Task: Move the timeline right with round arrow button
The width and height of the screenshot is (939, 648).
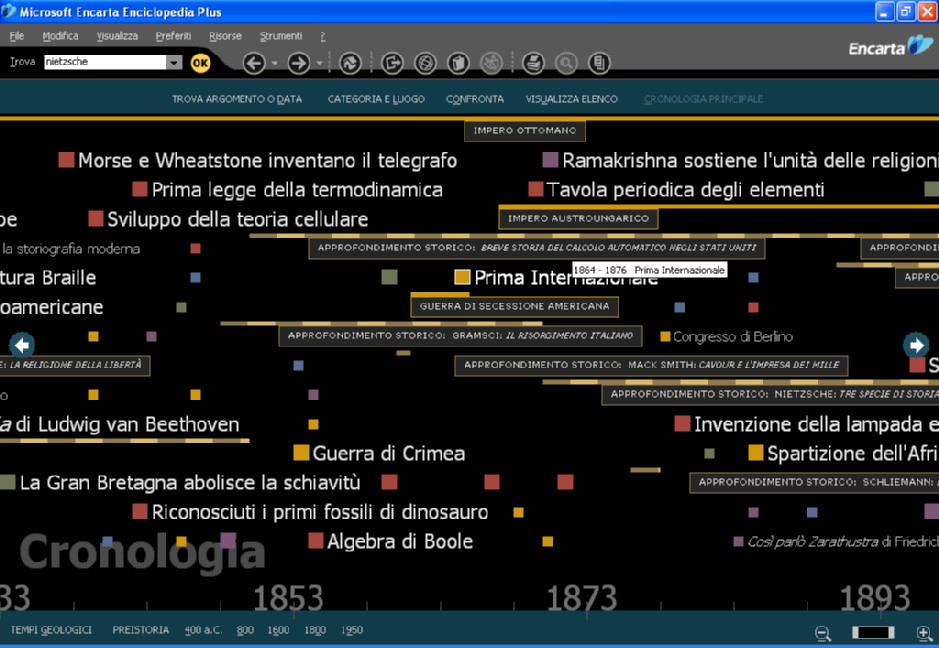Action: coord(916,345)
